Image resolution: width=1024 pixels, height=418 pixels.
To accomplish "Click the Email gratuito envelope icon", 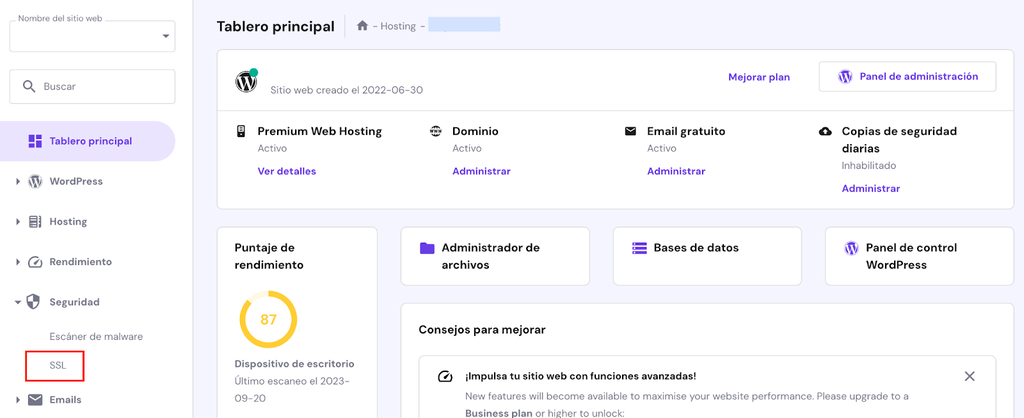I will [630, 131].
